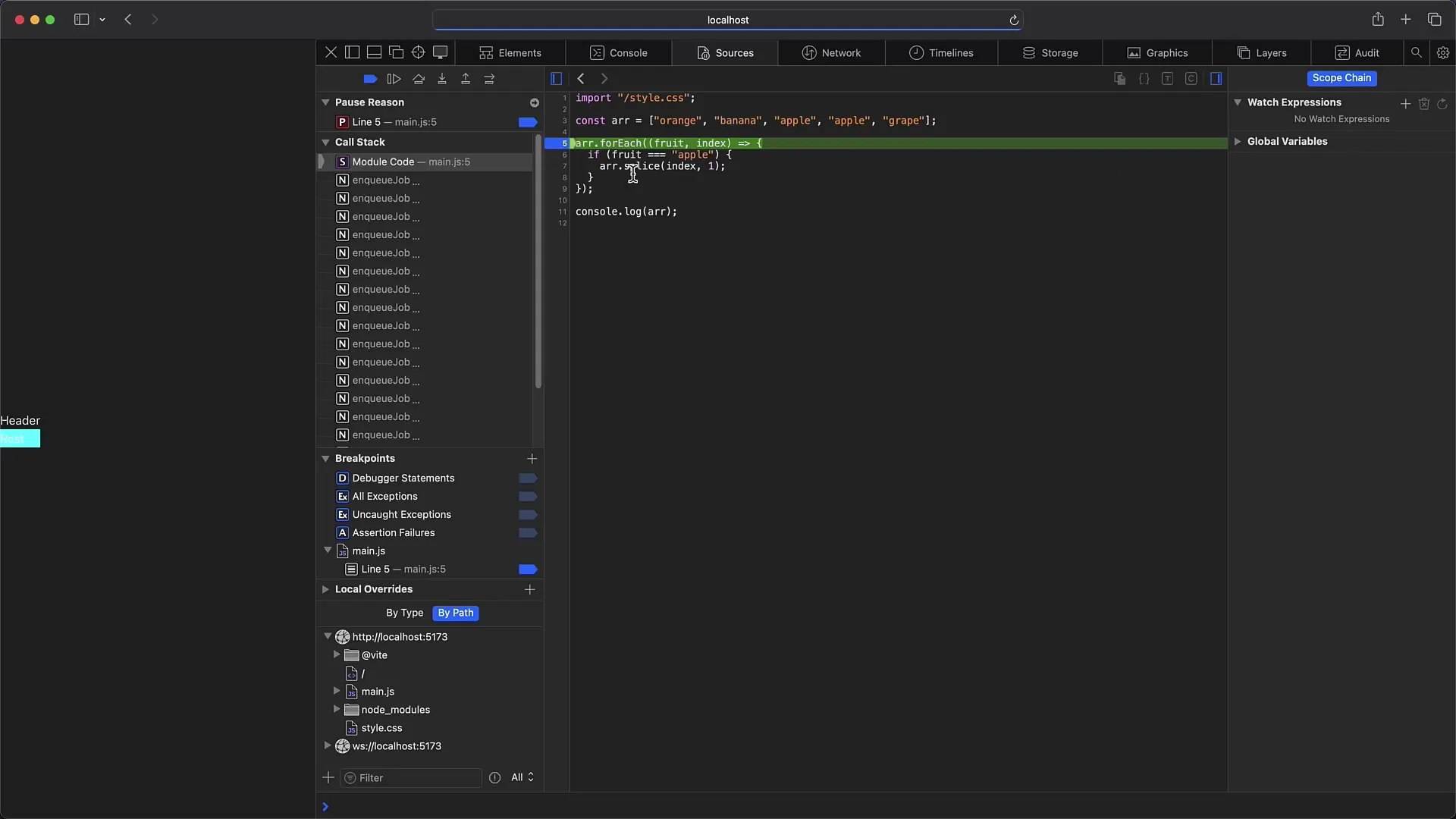
Task: Toggle code coverage icon
Action: [1191, 79]
